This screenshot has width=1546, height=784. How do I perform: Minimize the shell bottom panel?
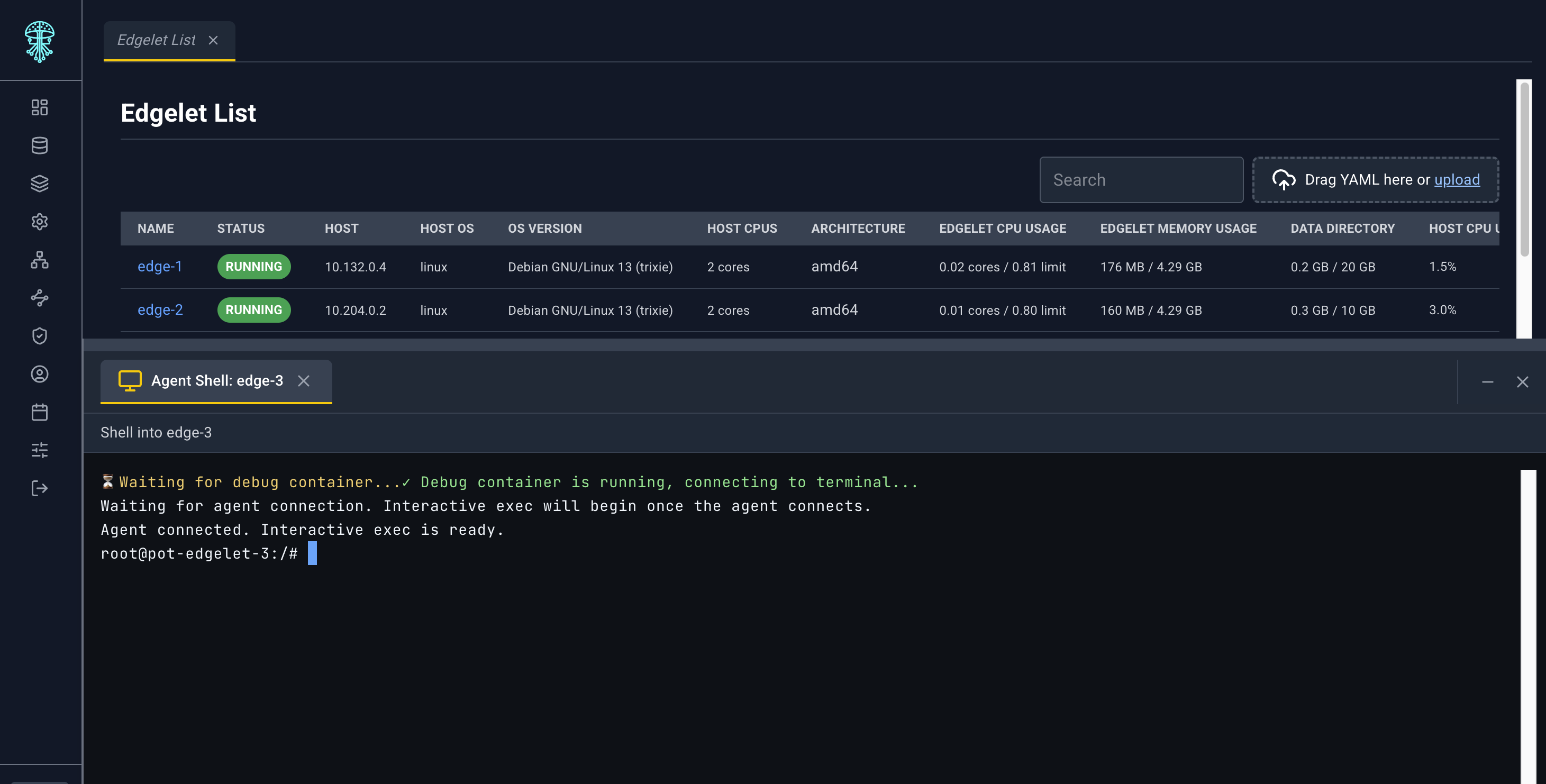tap(1488, 382)
